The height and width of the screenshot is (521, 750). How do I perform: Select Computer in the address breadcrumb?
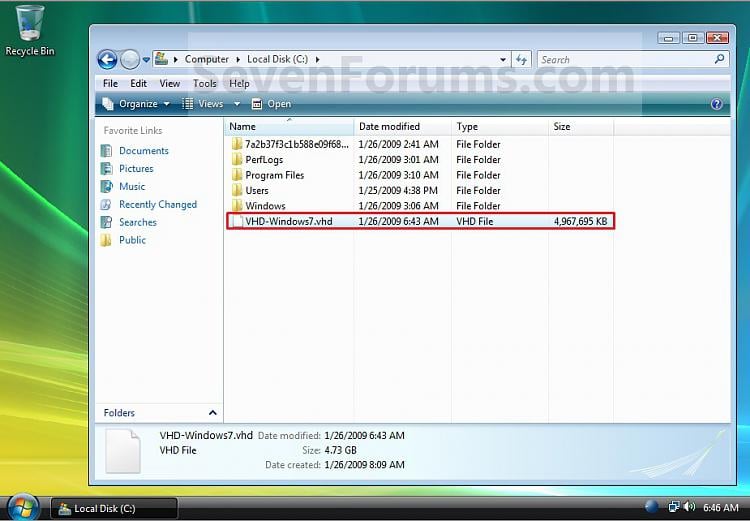click(207, 59)
